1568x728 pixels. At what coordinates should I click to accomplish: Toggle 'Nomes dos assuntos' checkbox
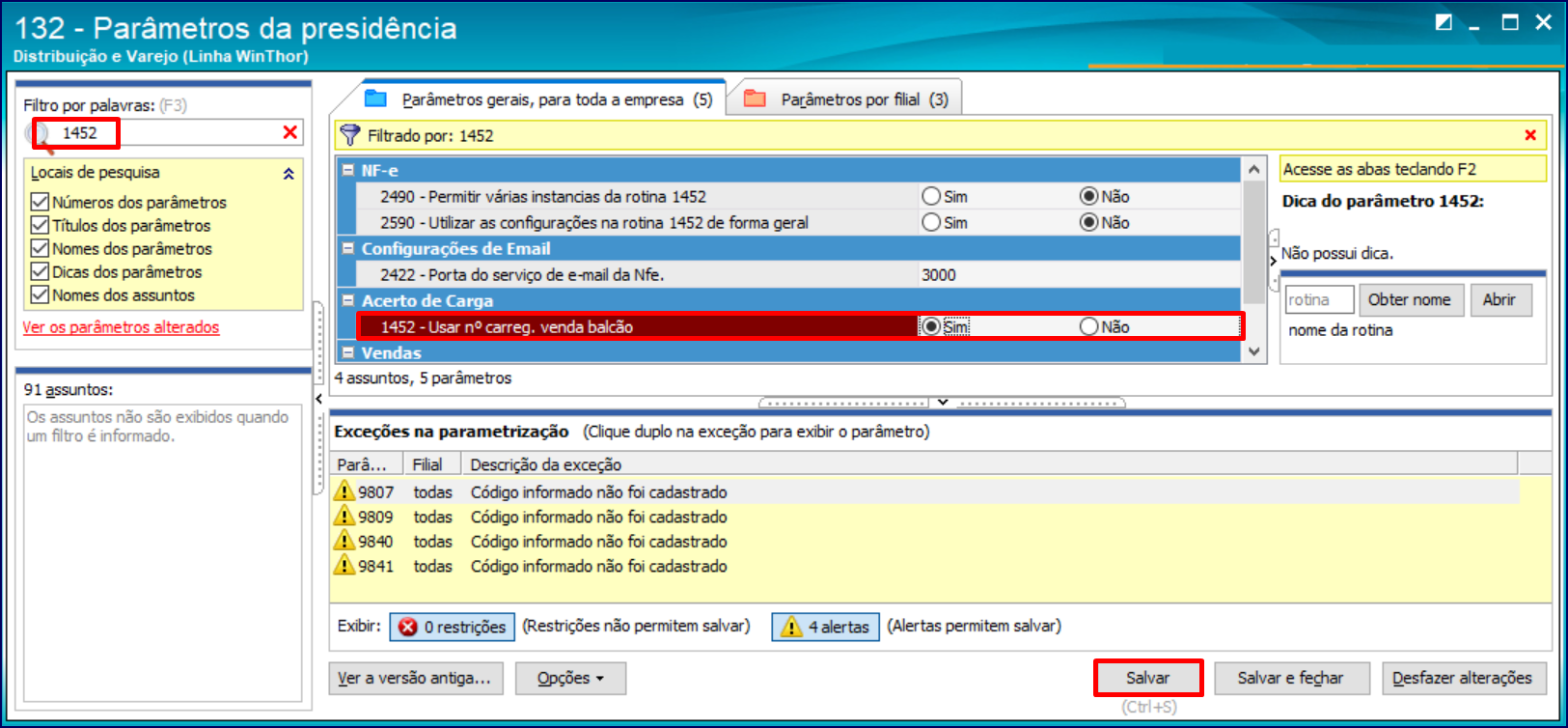[40, 294]
